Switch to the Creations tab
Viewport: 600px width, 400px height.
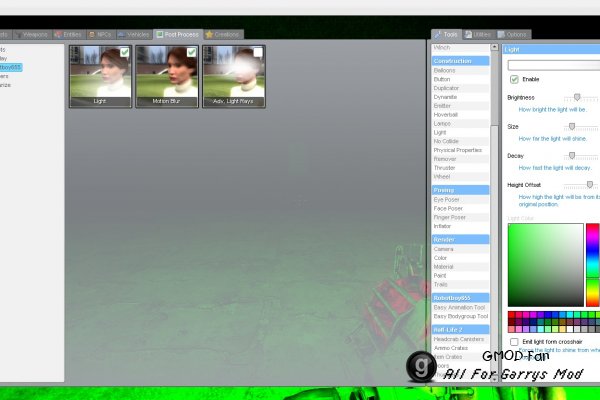tap(223, 34)
